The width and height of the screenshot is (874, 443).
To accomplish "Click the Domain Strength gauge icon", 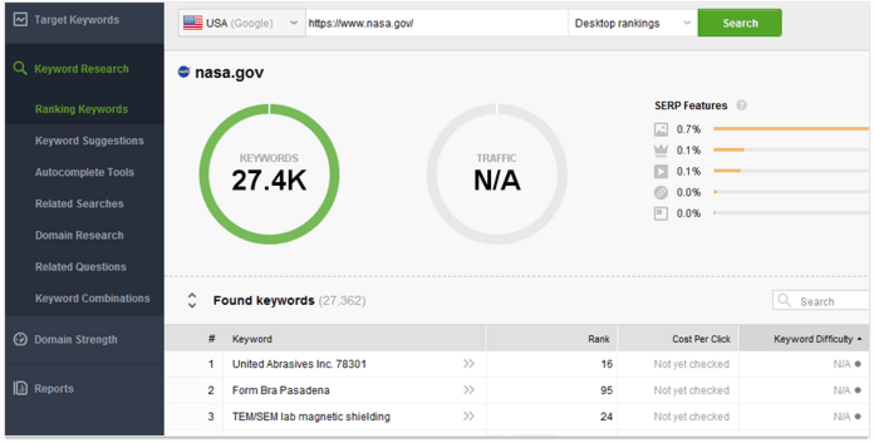I will tap(20, 340).
